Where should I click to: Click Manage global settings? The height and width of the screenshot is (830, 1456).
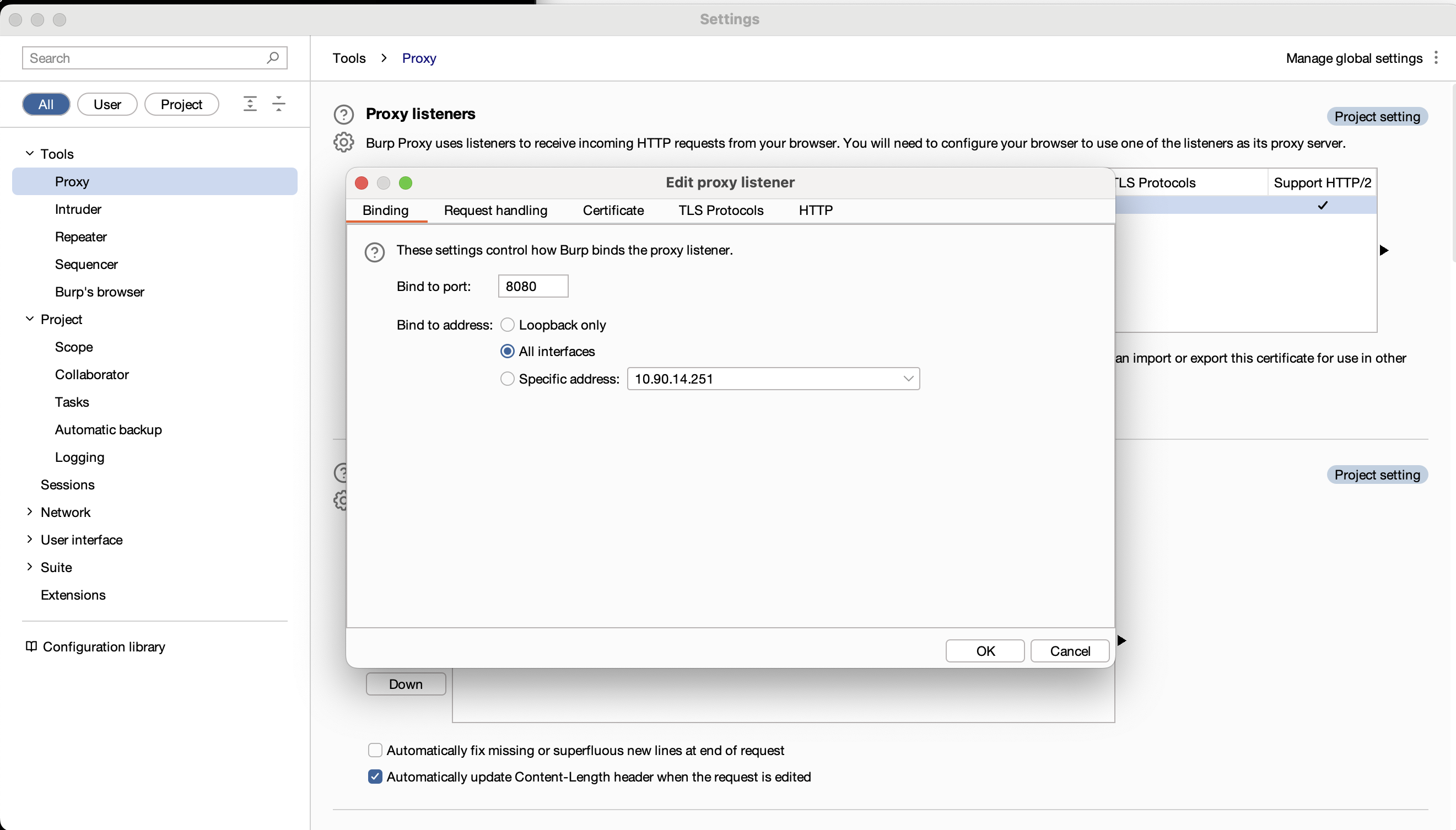pos(1354,58)
